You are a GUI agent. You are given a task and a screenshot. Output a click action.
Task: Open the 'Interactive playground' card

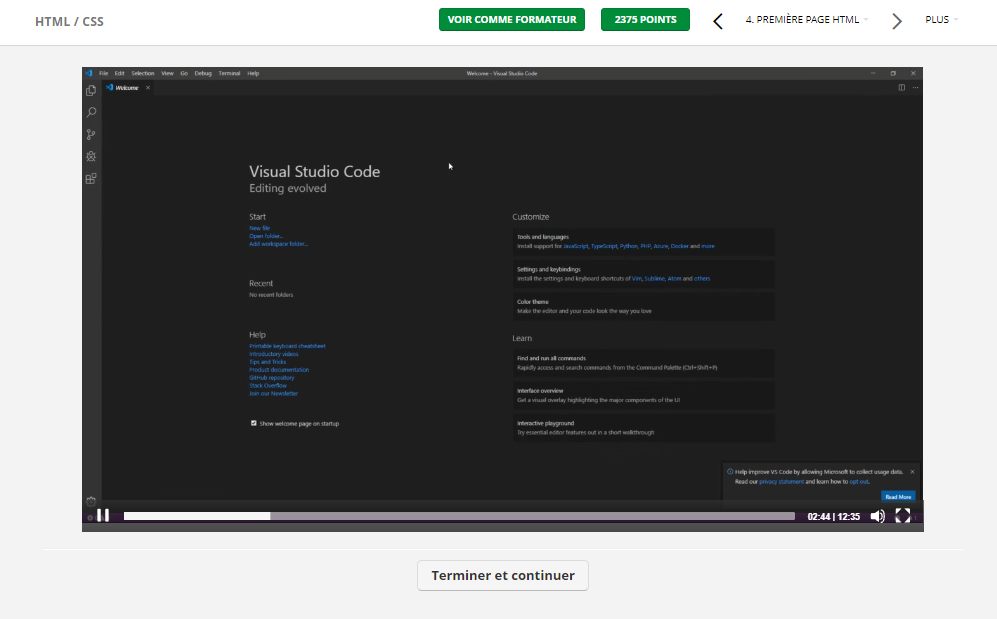[643, 428]
